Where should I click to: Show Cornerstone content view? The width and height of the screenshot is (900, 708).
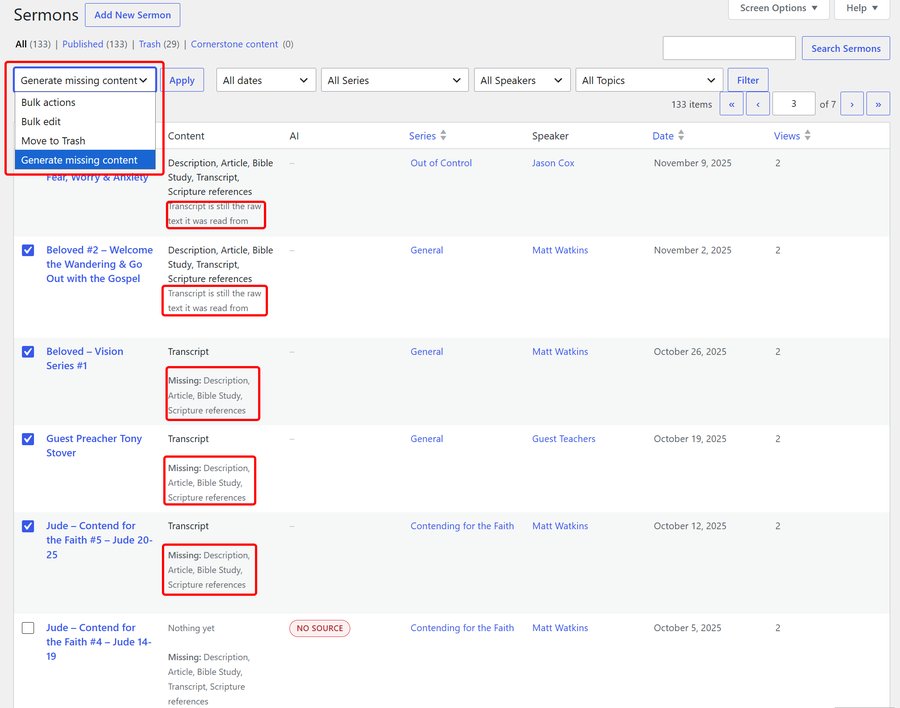tap(234, 44)
